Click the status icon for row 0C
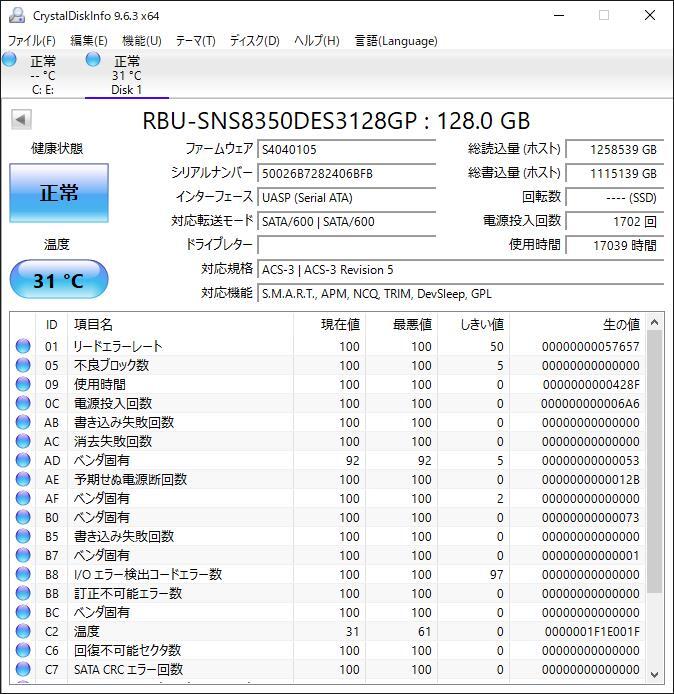This screenshot has width=674, height=694. (x=23, y=403)
